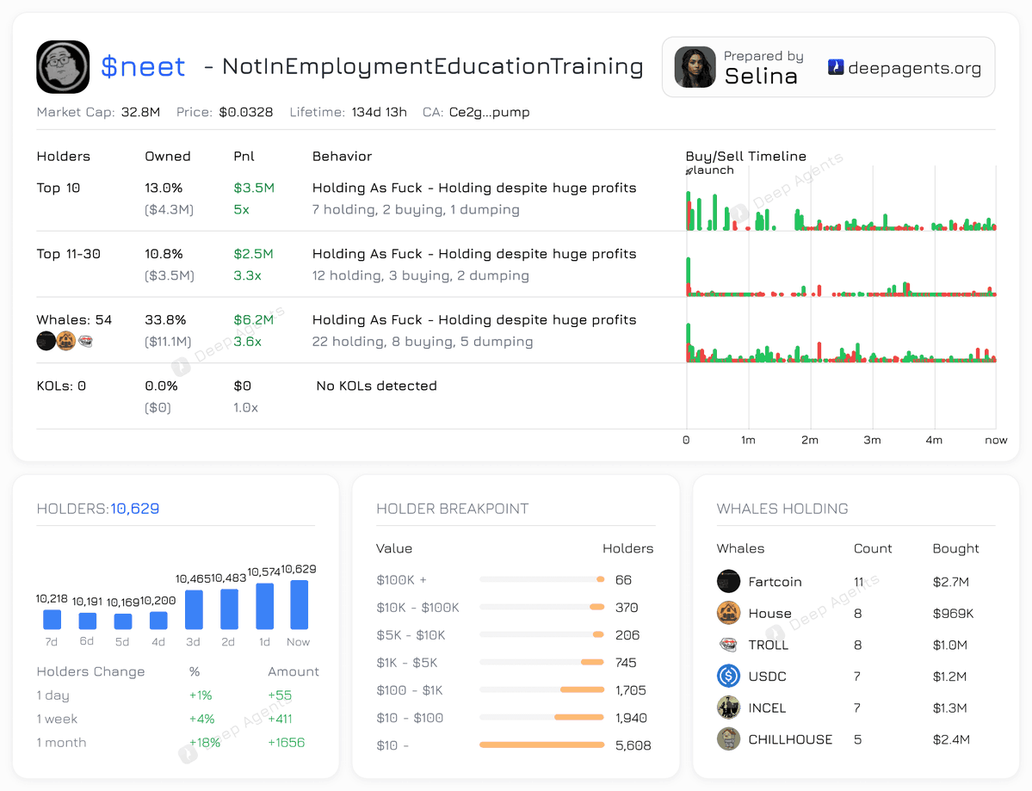Click the 'Top 11-30' holders row label
This screenshot has width=1032, height=791.
tap(68, 254)
